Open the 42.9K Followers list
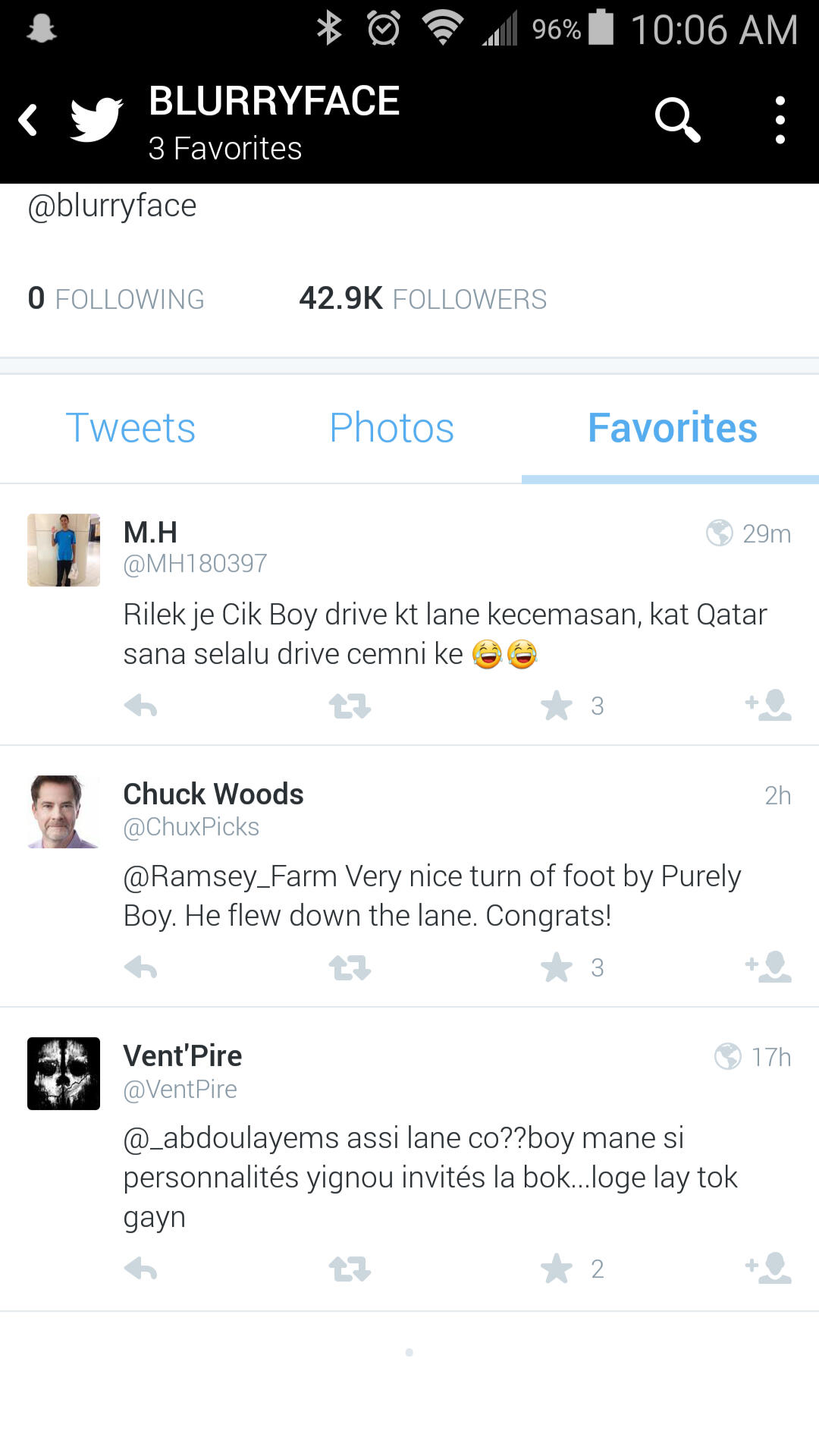The image size is (819, 1456). tap(422, 299)
